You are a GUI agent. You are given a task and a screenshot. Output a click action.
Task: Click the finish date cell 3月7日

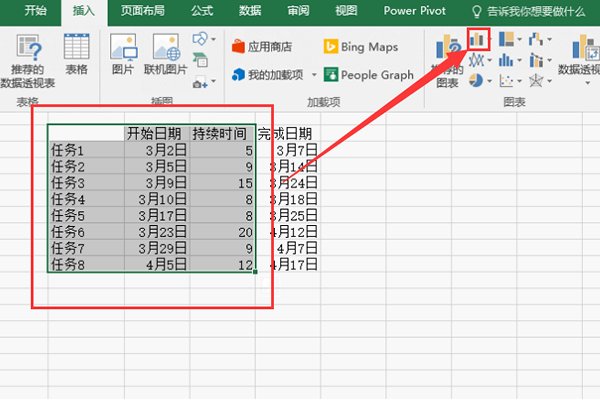point(288,150)
